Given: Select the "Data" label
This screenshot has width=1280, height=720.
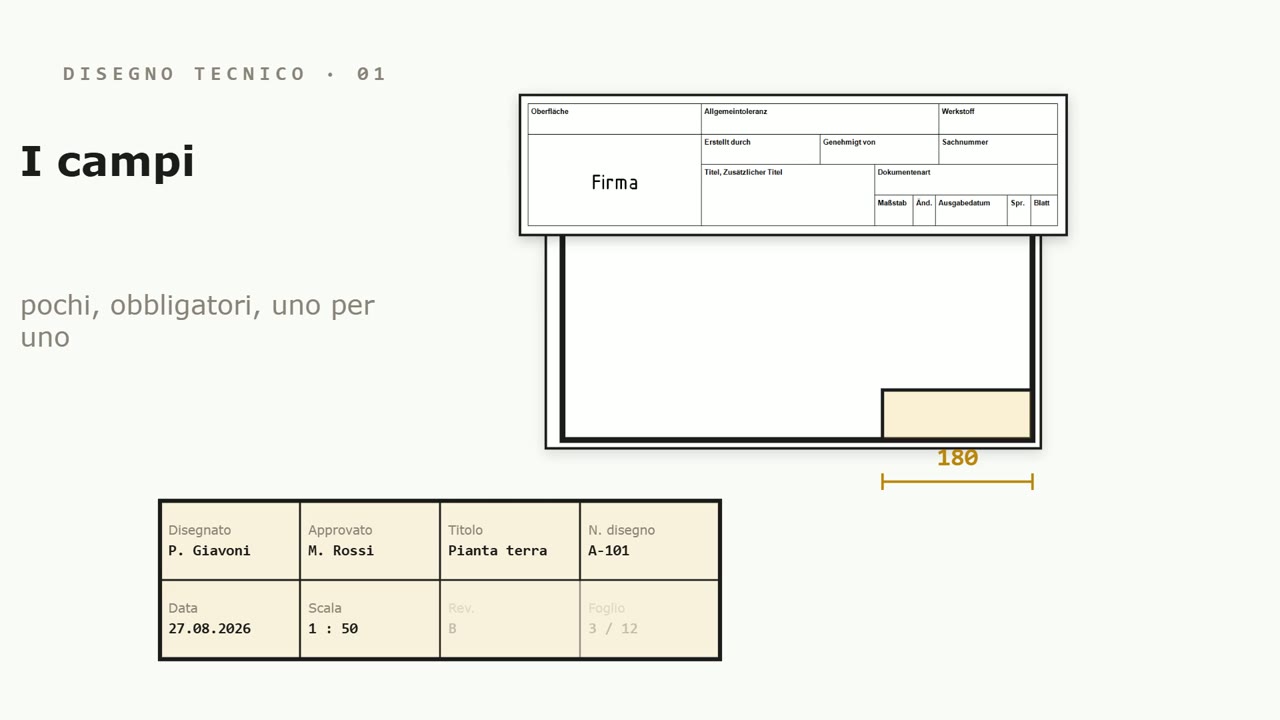Looking at the screenshot, I should click(183, 608).
